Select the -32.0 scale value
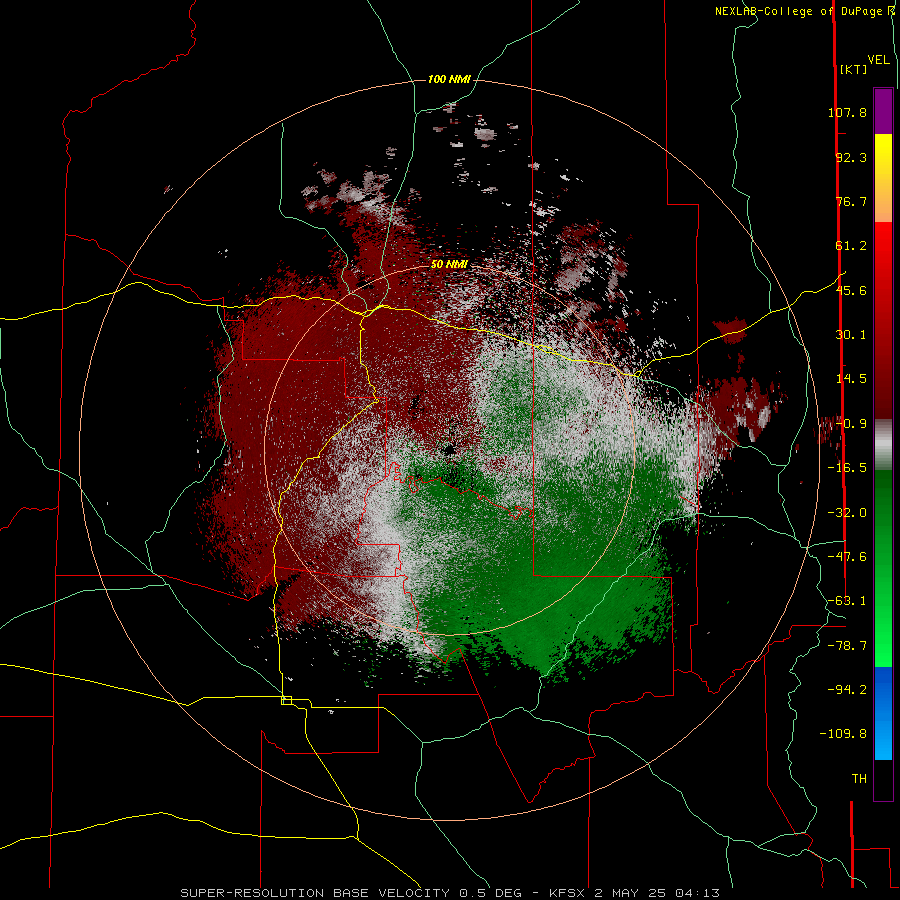 pos(847,513)
